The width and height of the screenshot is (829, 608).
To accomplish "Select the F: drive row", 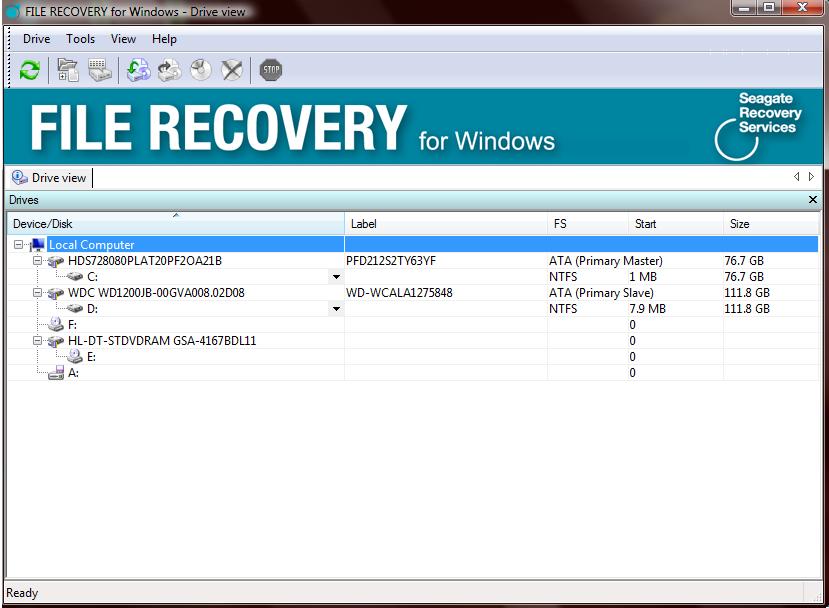I will point(413,325).
